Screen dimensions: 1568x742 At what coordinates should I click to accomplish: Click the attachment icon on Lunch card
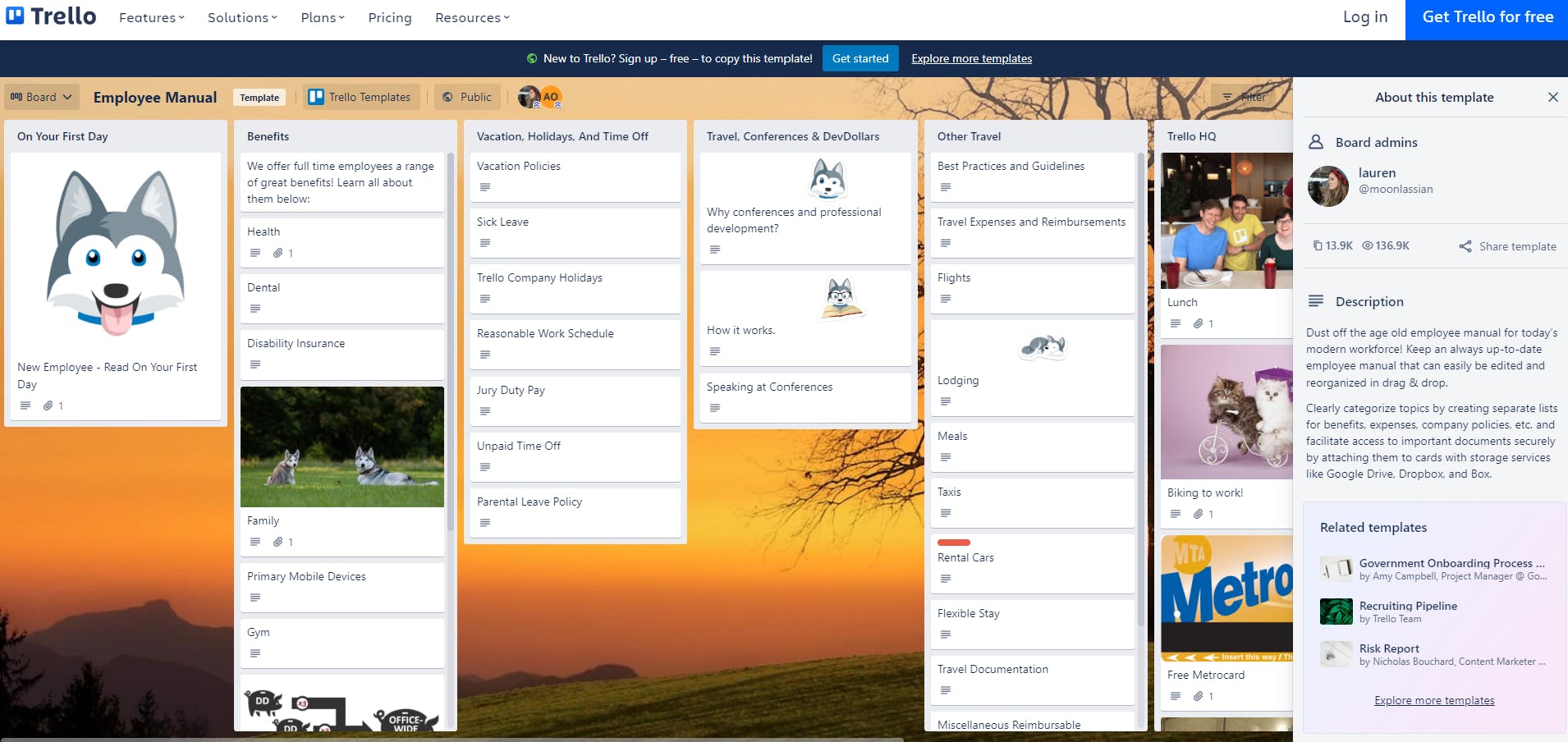1199,323
